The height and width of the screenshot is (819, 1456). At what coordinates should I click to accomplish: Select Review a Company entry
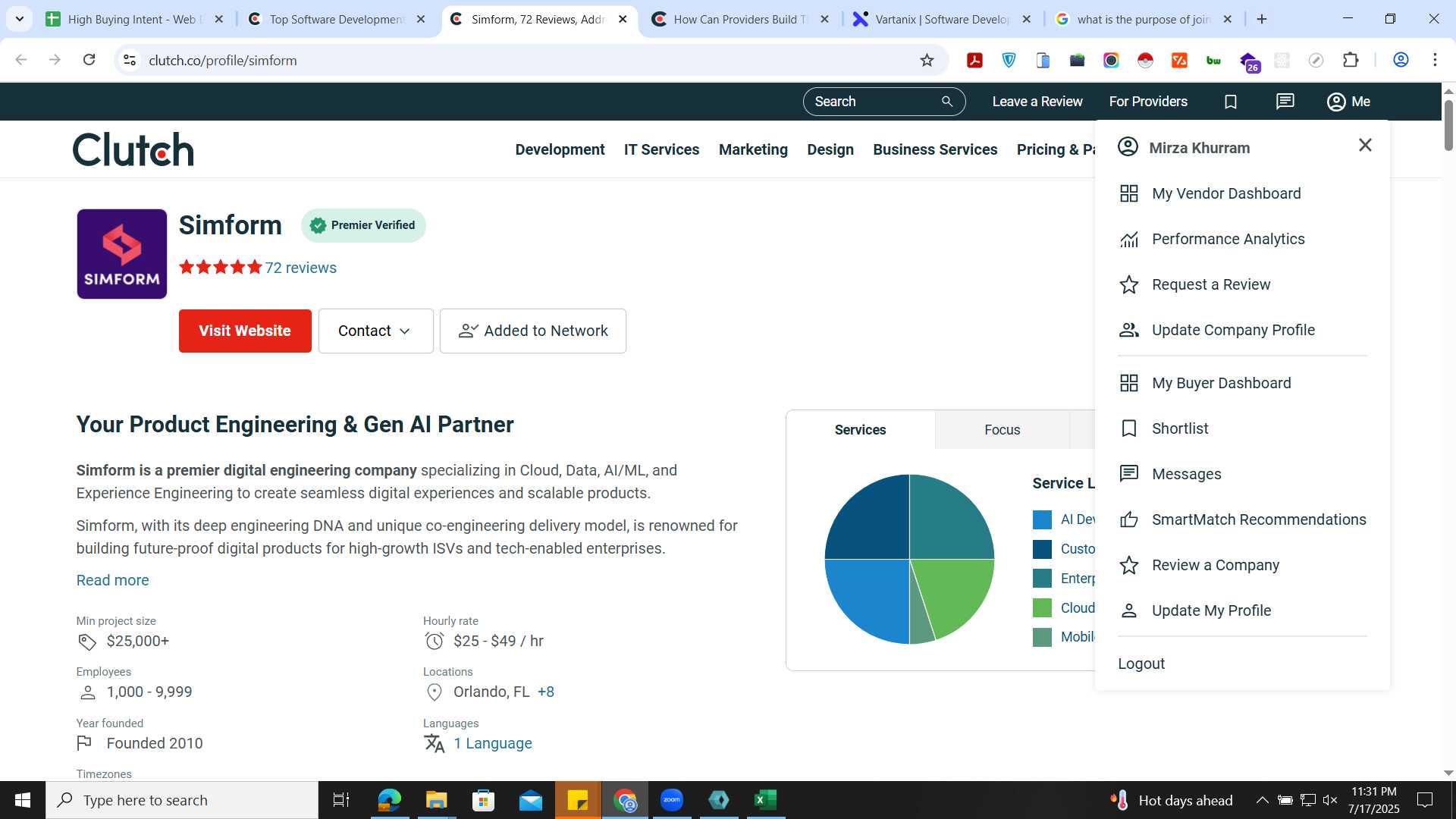1215,565
